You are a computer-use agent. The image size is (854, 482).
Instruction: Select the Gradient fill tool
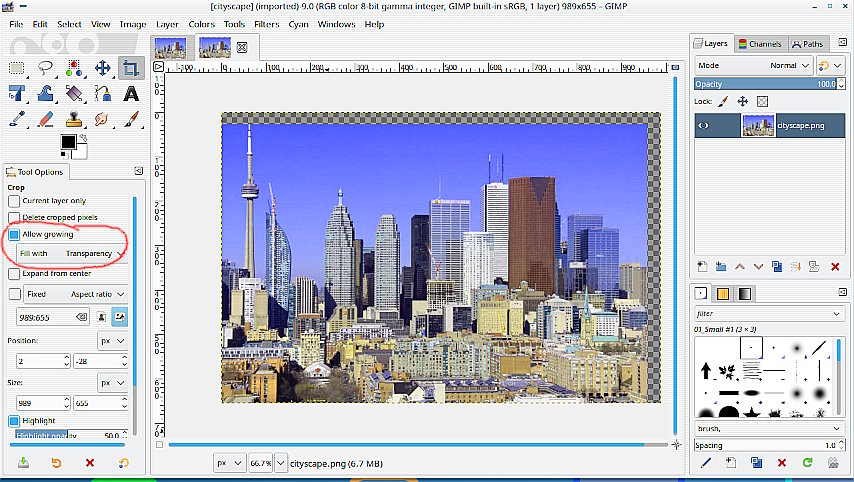[x=74, y=94]
